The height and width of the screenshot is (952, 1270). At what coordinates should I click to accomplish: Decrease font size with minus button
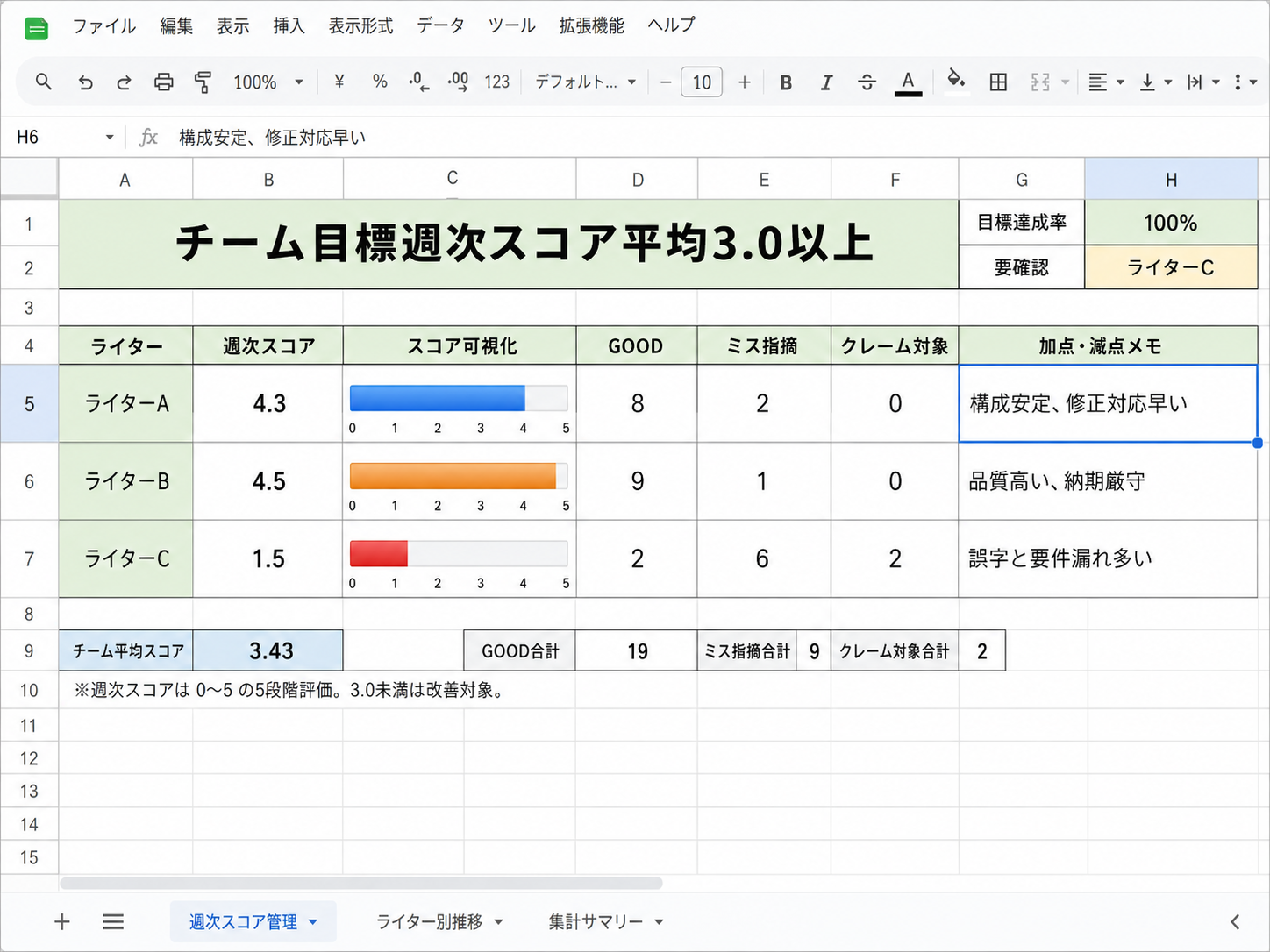click(x=666, y=82)
